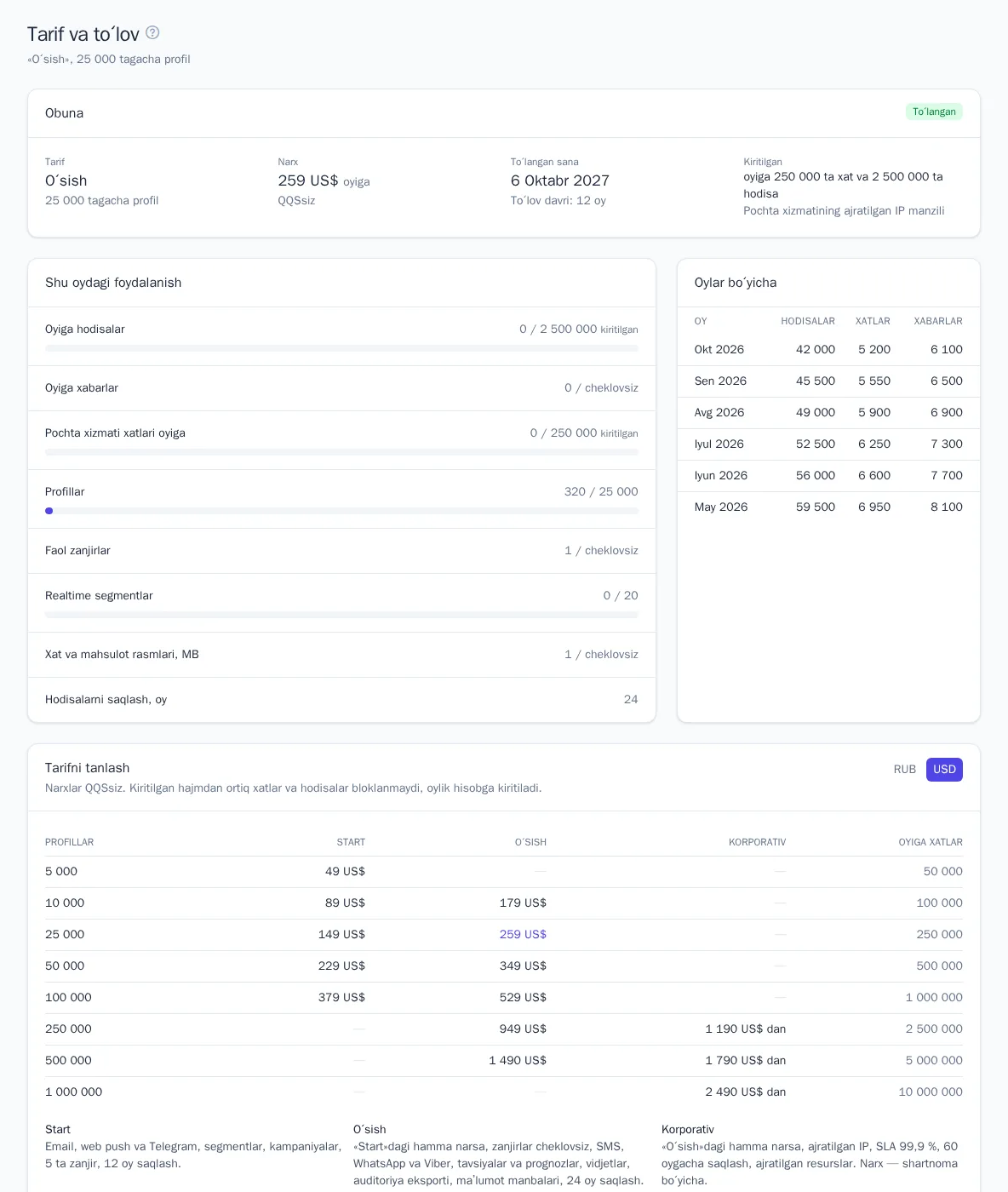Select the Avg 2026 month row

(828, 413)
